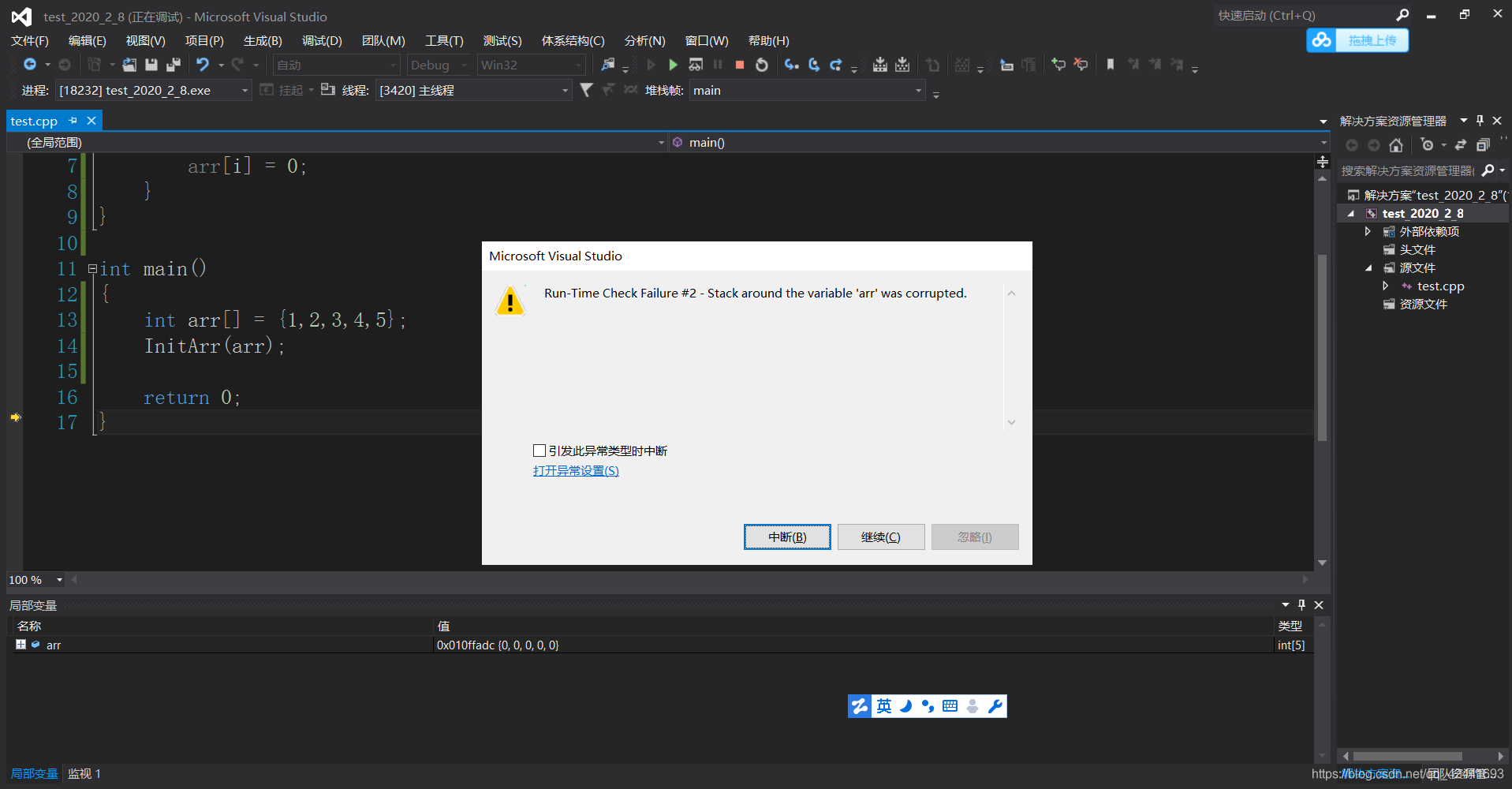Click the Open File toolbar icon

(129, 65)
